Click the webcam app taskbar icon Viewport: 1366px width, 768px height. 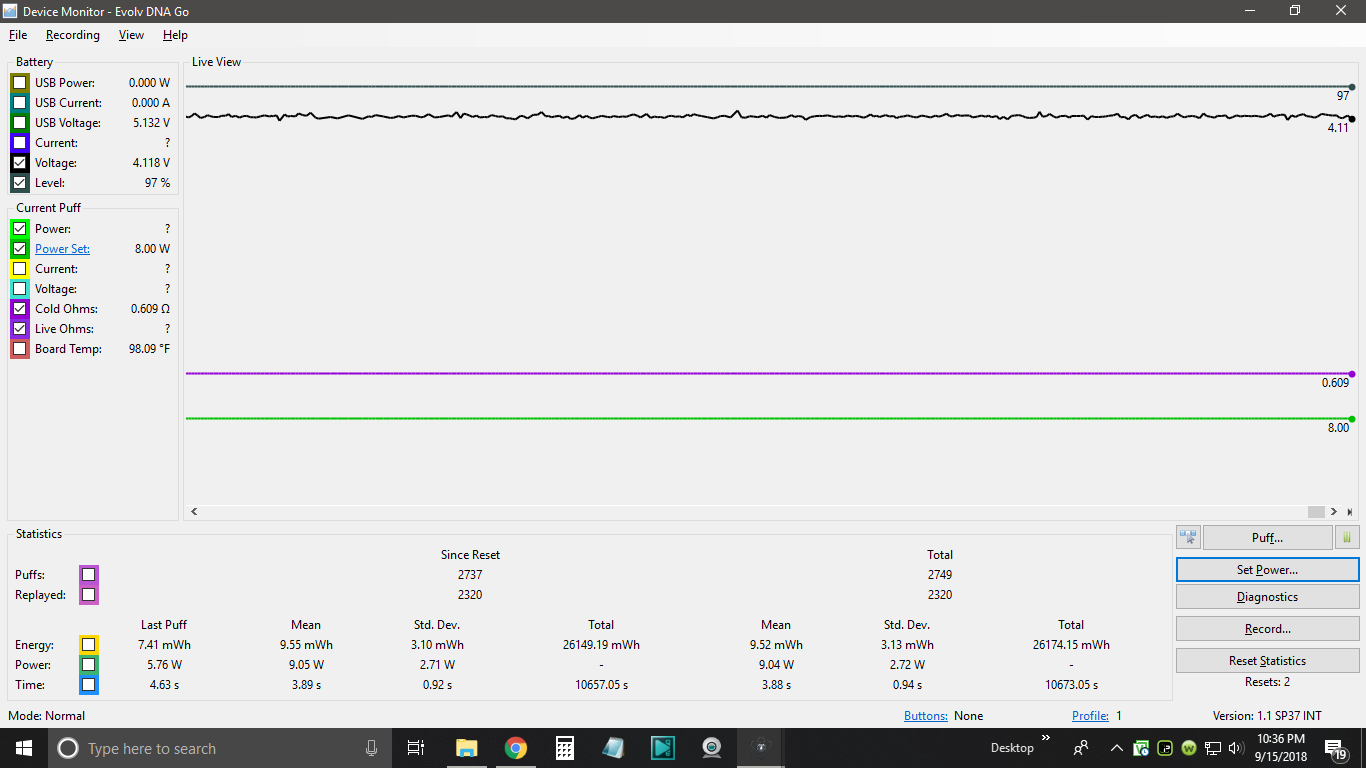click(x=711, y=748)
